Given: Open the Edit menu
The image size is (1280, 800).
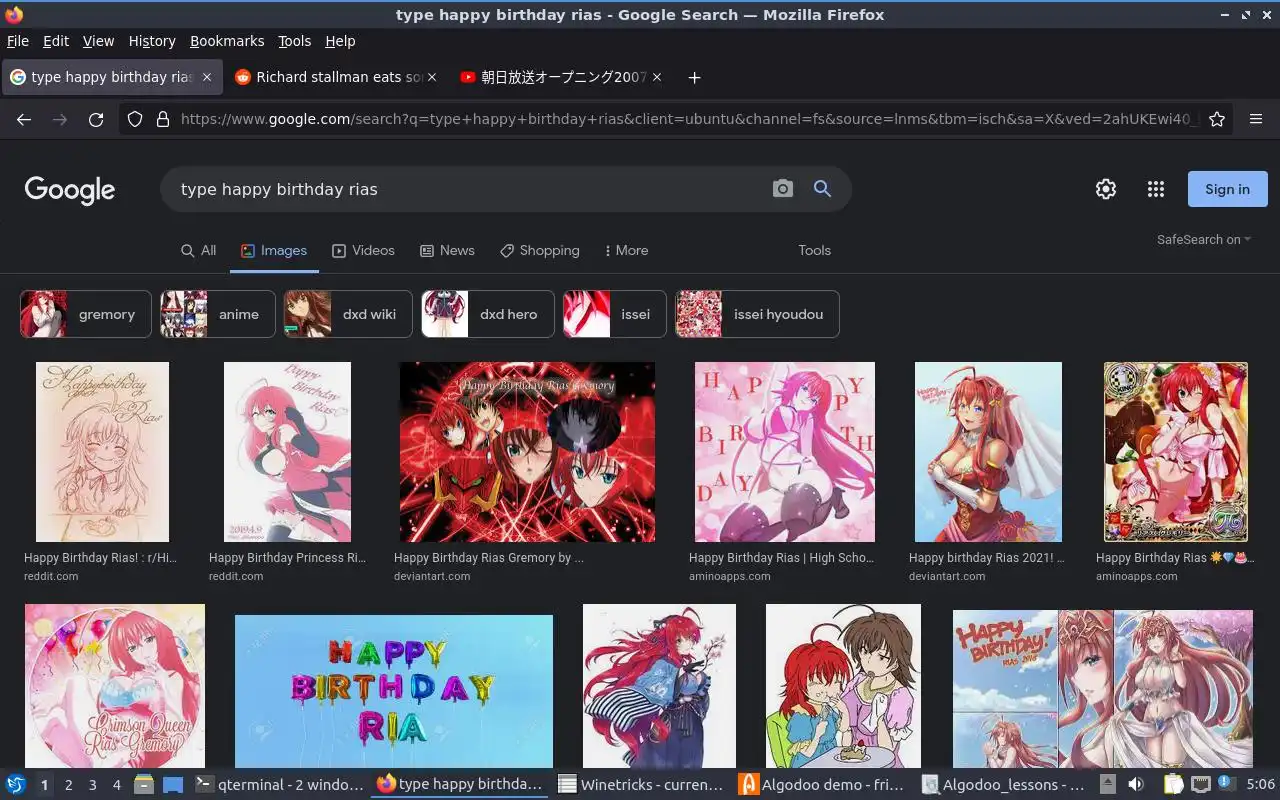Looking at the screenshot, I should click(56, 41).
